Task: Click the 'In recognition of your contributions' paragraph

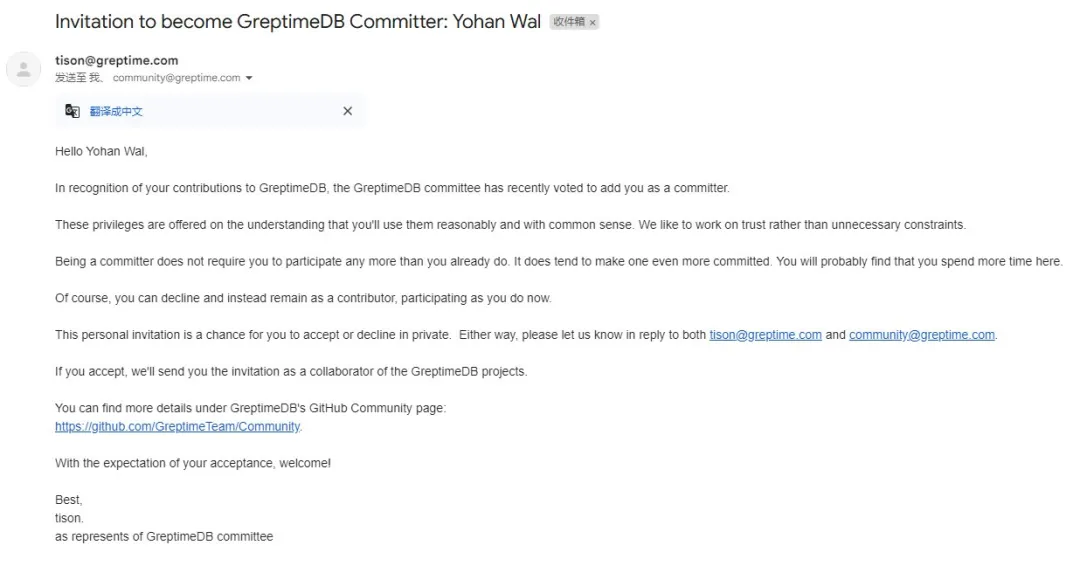Action: 392,188
